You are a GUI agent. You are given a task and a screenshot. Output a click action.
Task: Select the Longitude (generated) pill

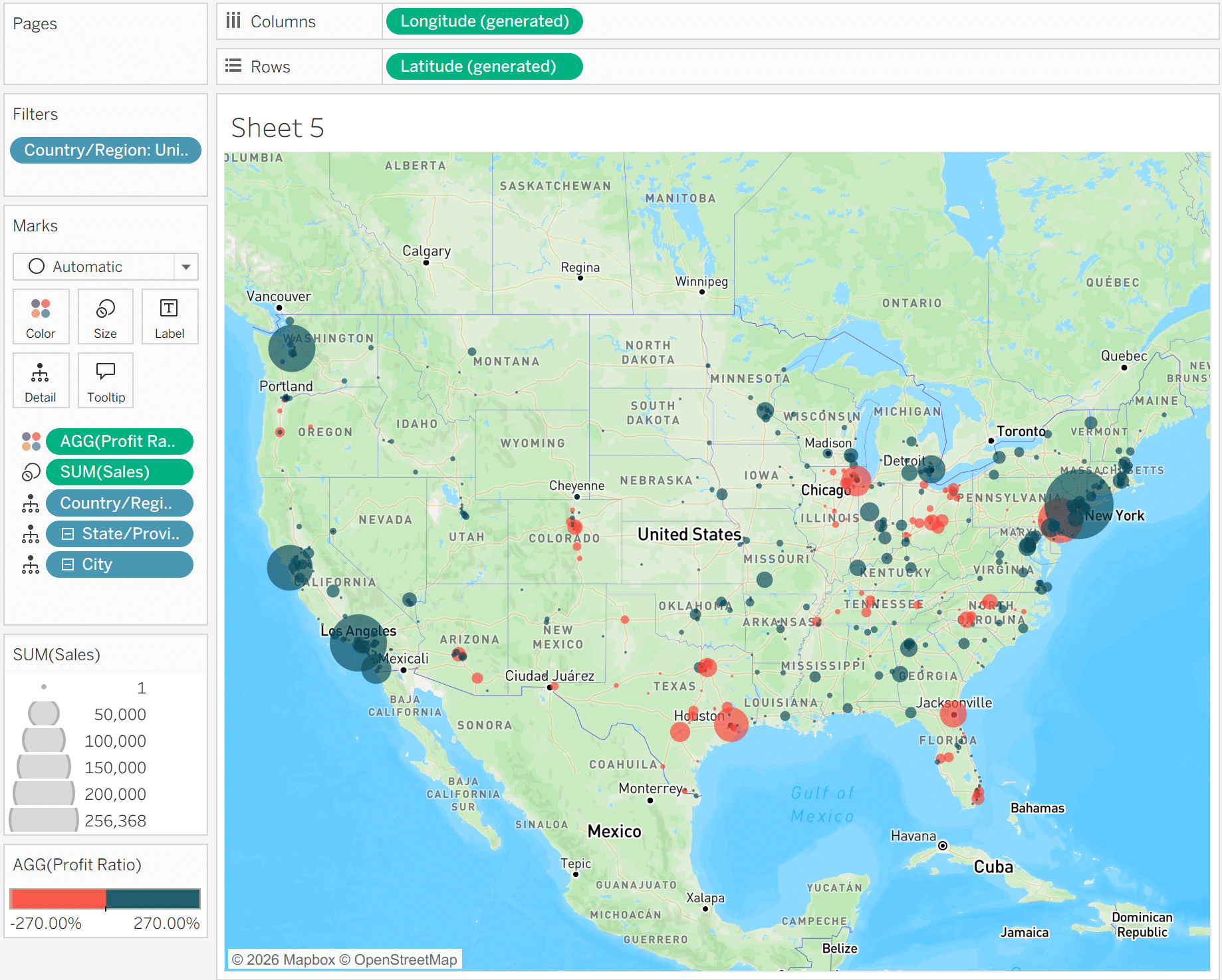pos(485,21)
